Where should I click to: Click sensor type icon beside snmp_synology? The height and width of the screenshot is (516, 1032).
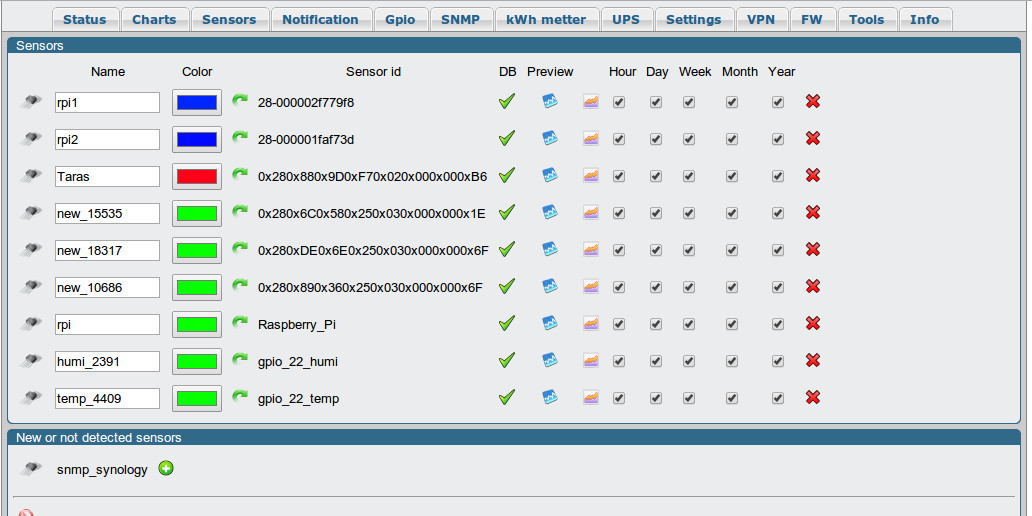pyautogui.click(x=30, y=469)
